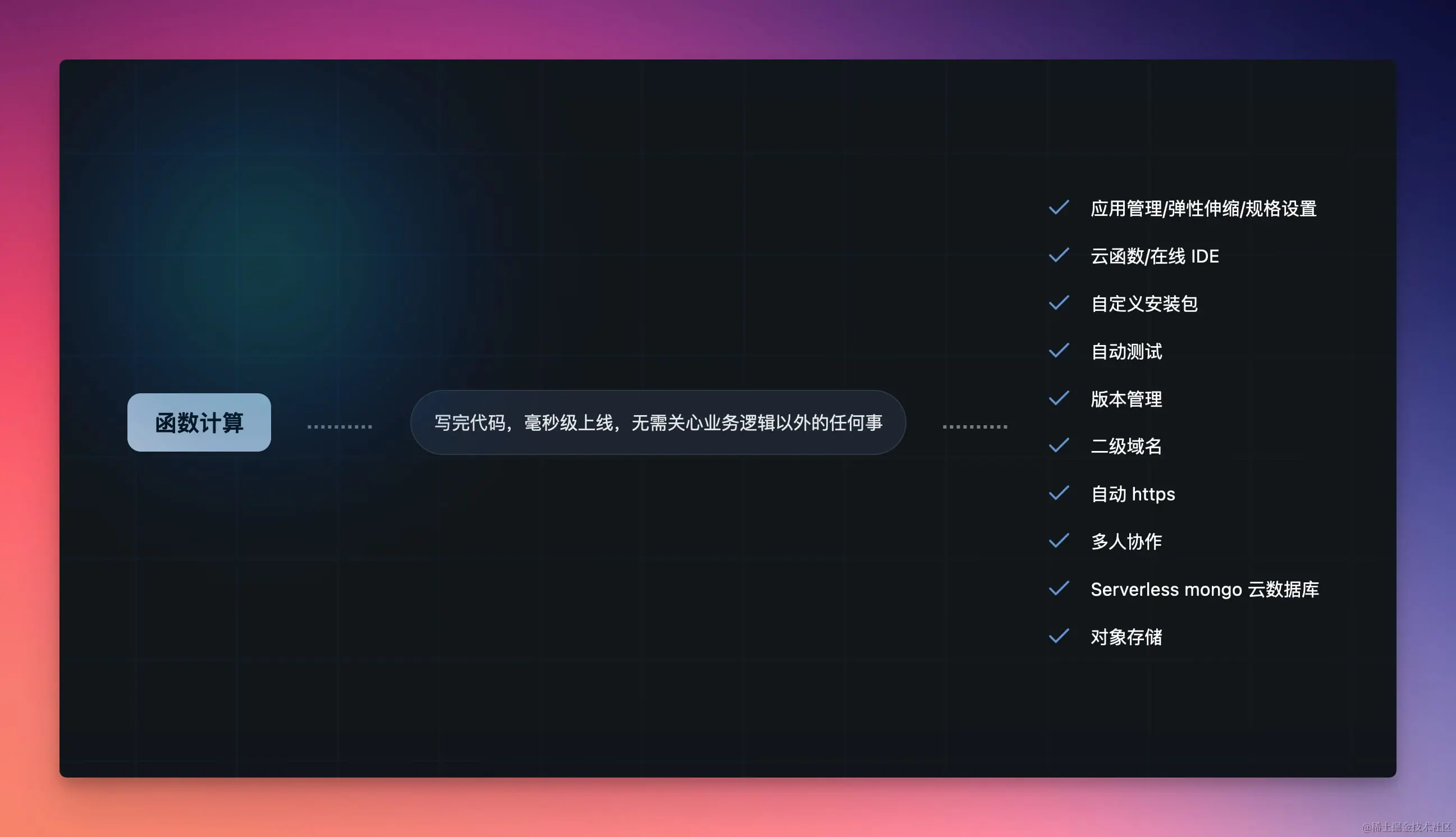1456x837 pixels.
Task: Click the 写完代码，毫秒级上线 text pill
Action: point(658,422)
